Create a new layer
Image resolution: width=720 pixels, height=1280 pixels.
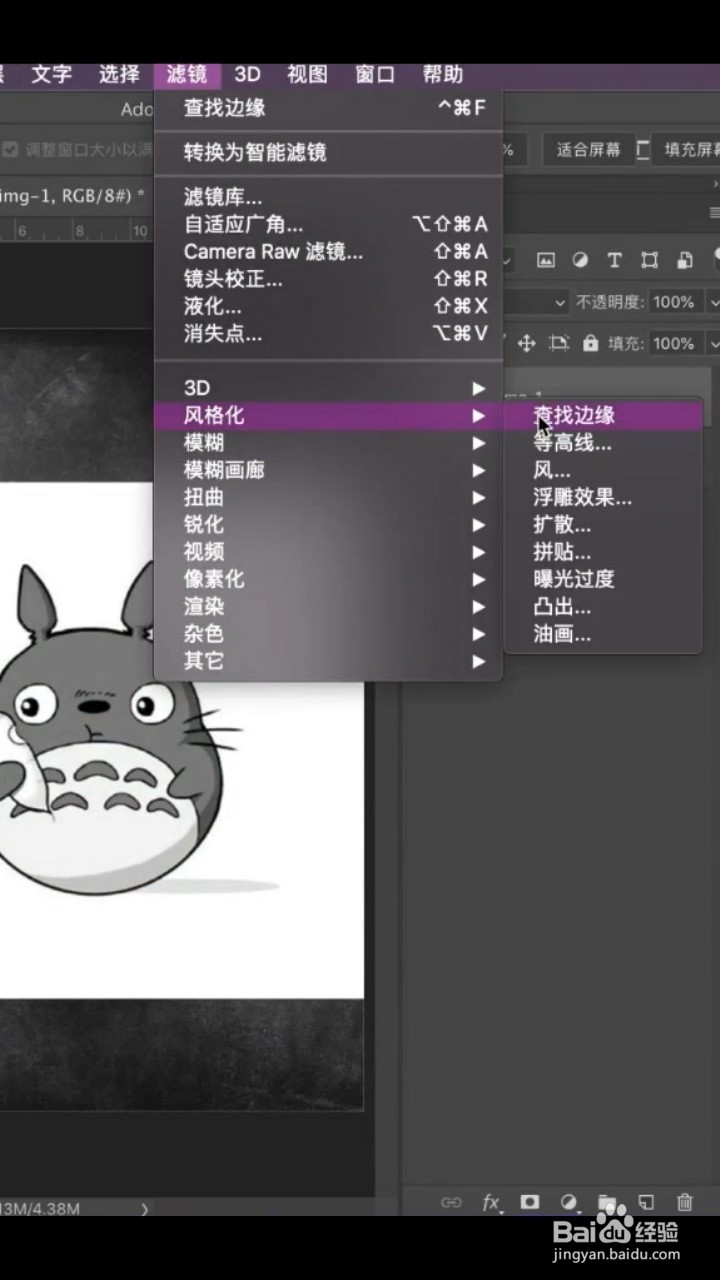[646, 1203]
